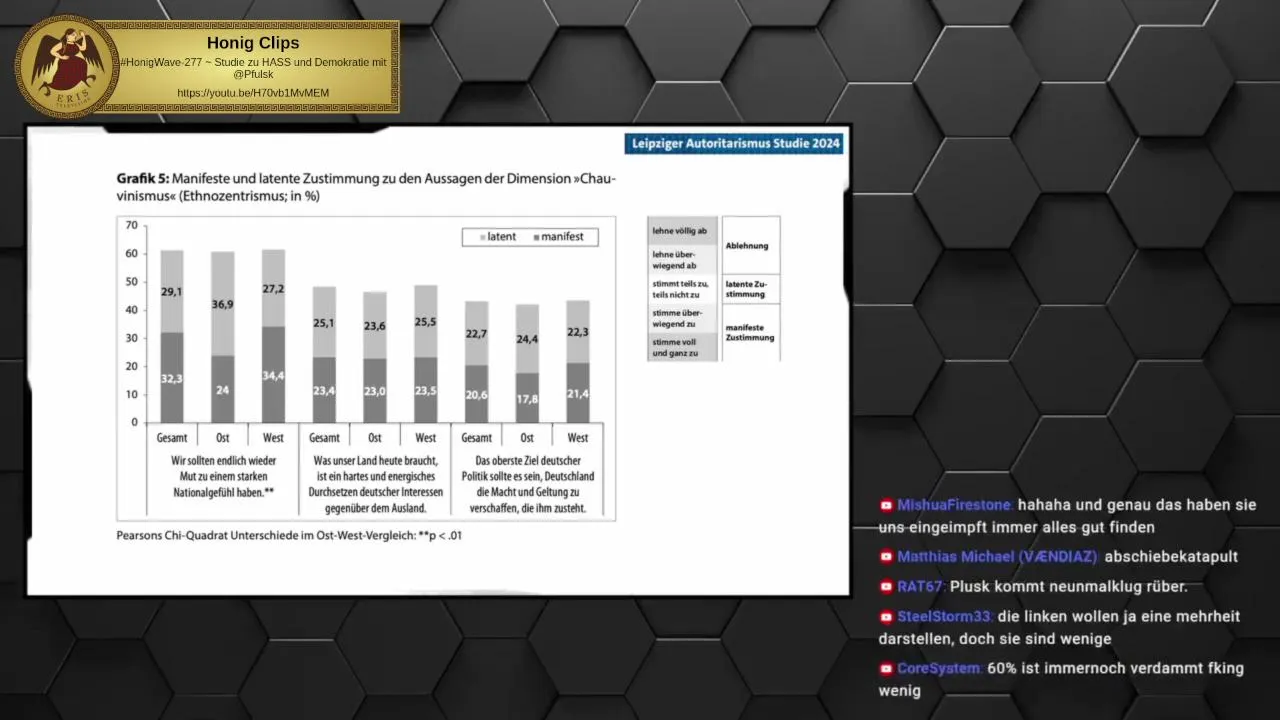Click the Eris winged figure logo
The image size is (1280, 720).
coord(67,66)
